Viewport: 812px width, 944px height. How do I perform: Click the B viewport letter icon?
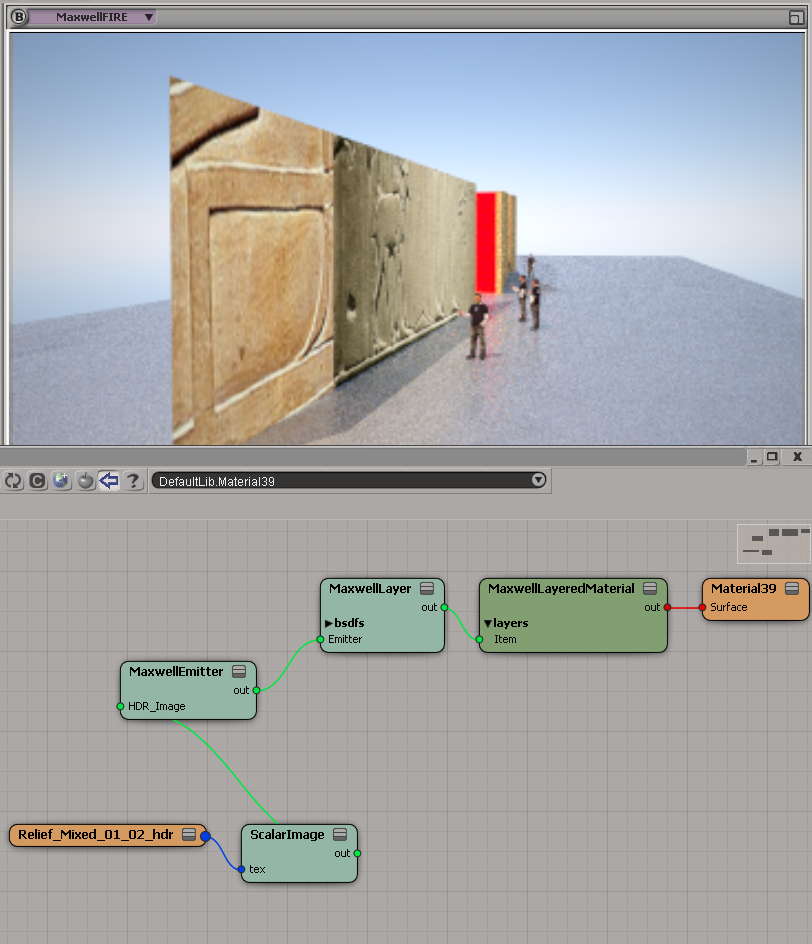click(17, 17)
